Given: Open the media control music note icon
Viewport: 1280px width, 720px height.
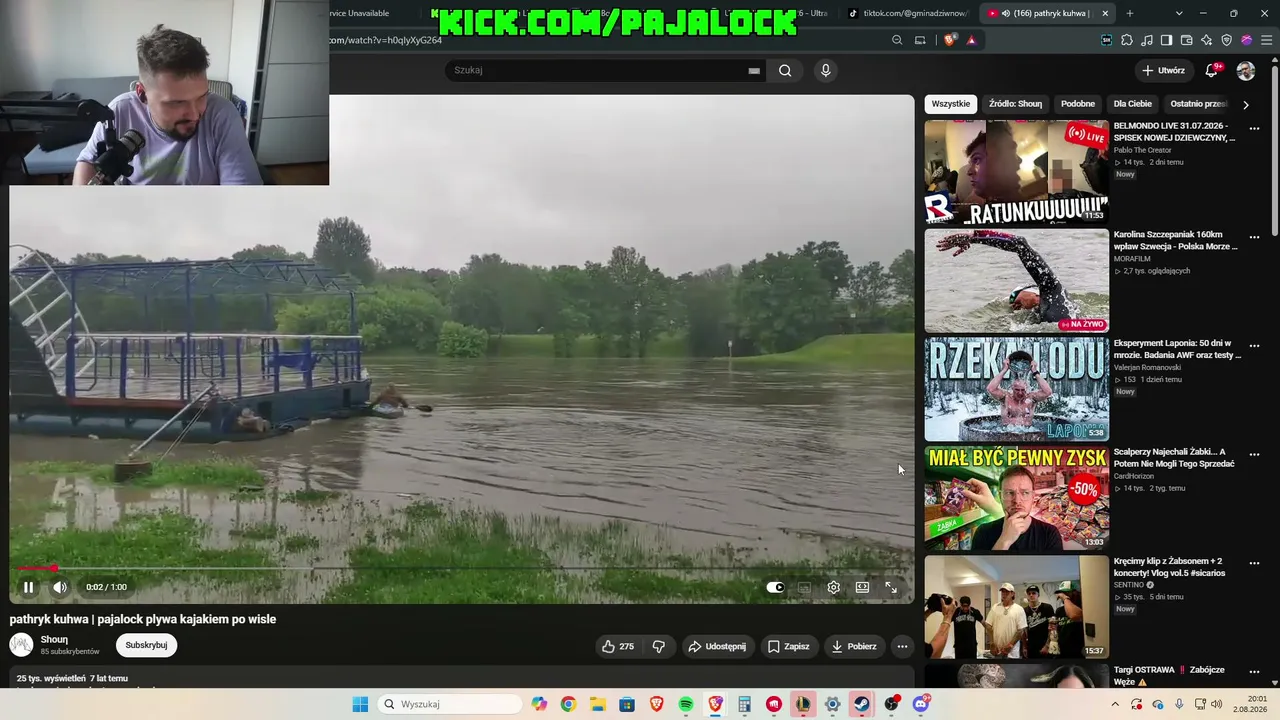Looking at the screenshot, I should coord(1147,40).
